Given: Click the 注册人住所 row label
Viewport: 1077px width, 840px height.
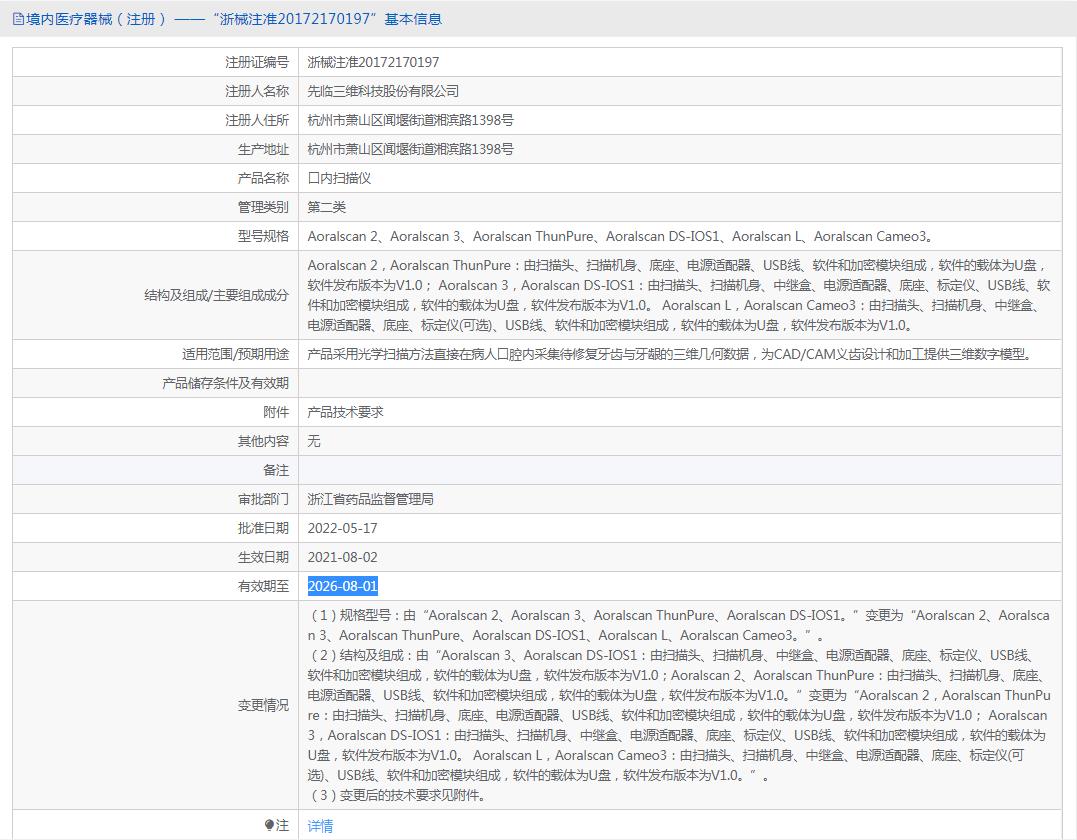Looking at the screenshot, I should [x=257, y=120].
